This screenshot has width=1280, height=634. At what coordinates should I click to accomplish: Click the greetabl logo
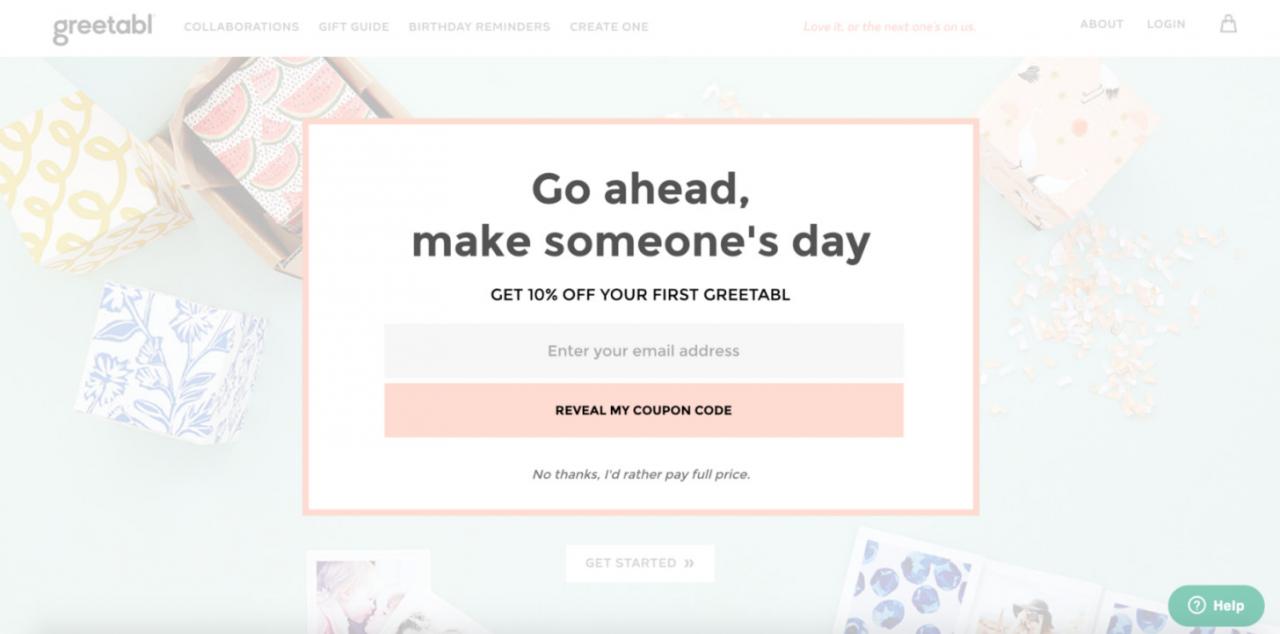(x=103, y=27)
